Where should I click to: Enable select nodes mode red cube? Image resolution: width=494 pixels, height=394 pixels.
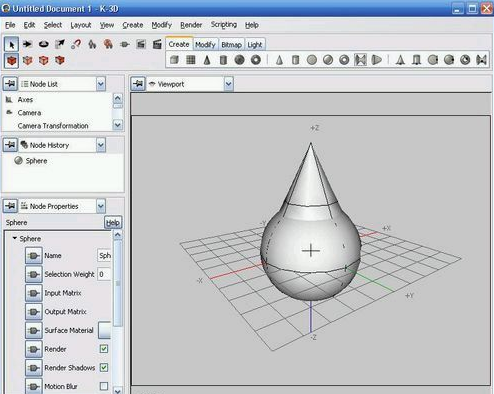[12, 61]
